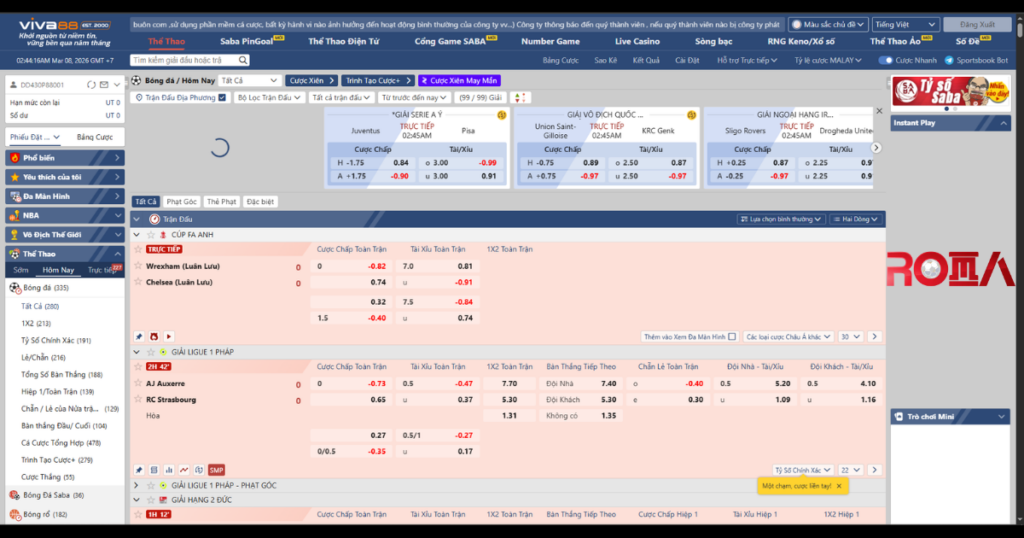
Task: Open the Màu sắc chủ đề theme color picker
Action: point(827,24)
